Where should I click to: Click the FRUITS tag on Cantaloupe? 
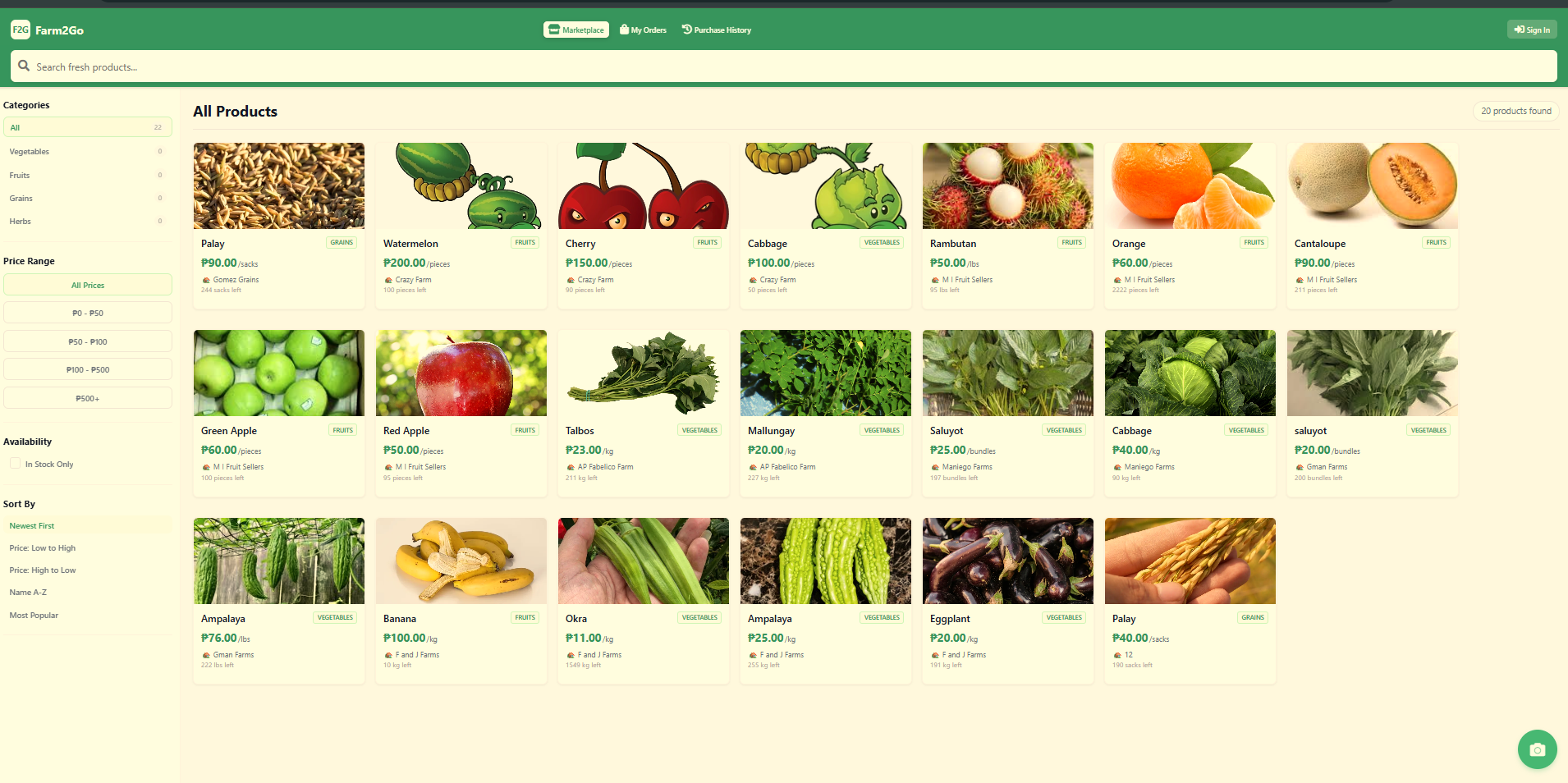click(1436, 242)
